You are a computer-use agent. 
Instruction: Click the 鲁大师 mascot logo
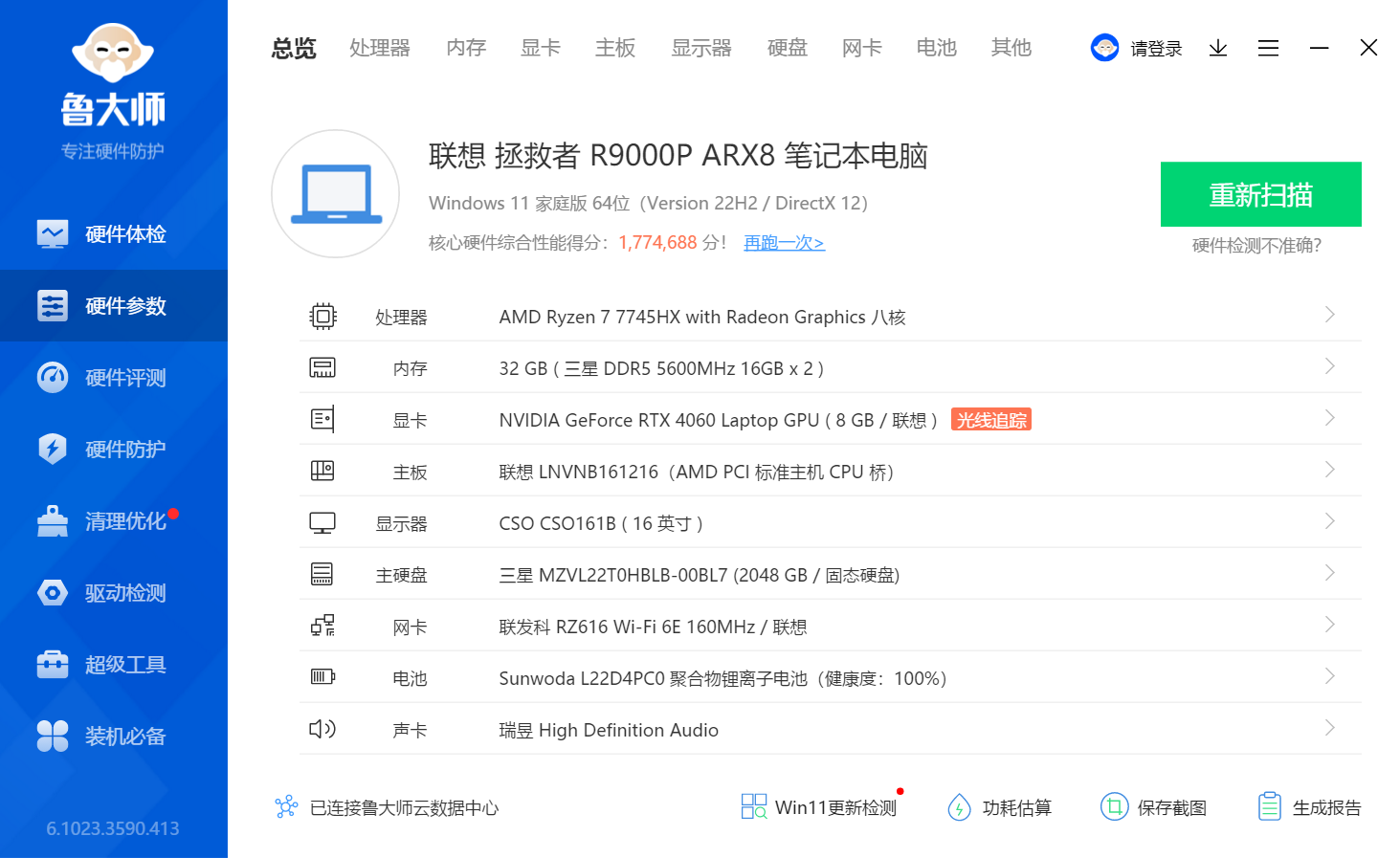[113, 54]
